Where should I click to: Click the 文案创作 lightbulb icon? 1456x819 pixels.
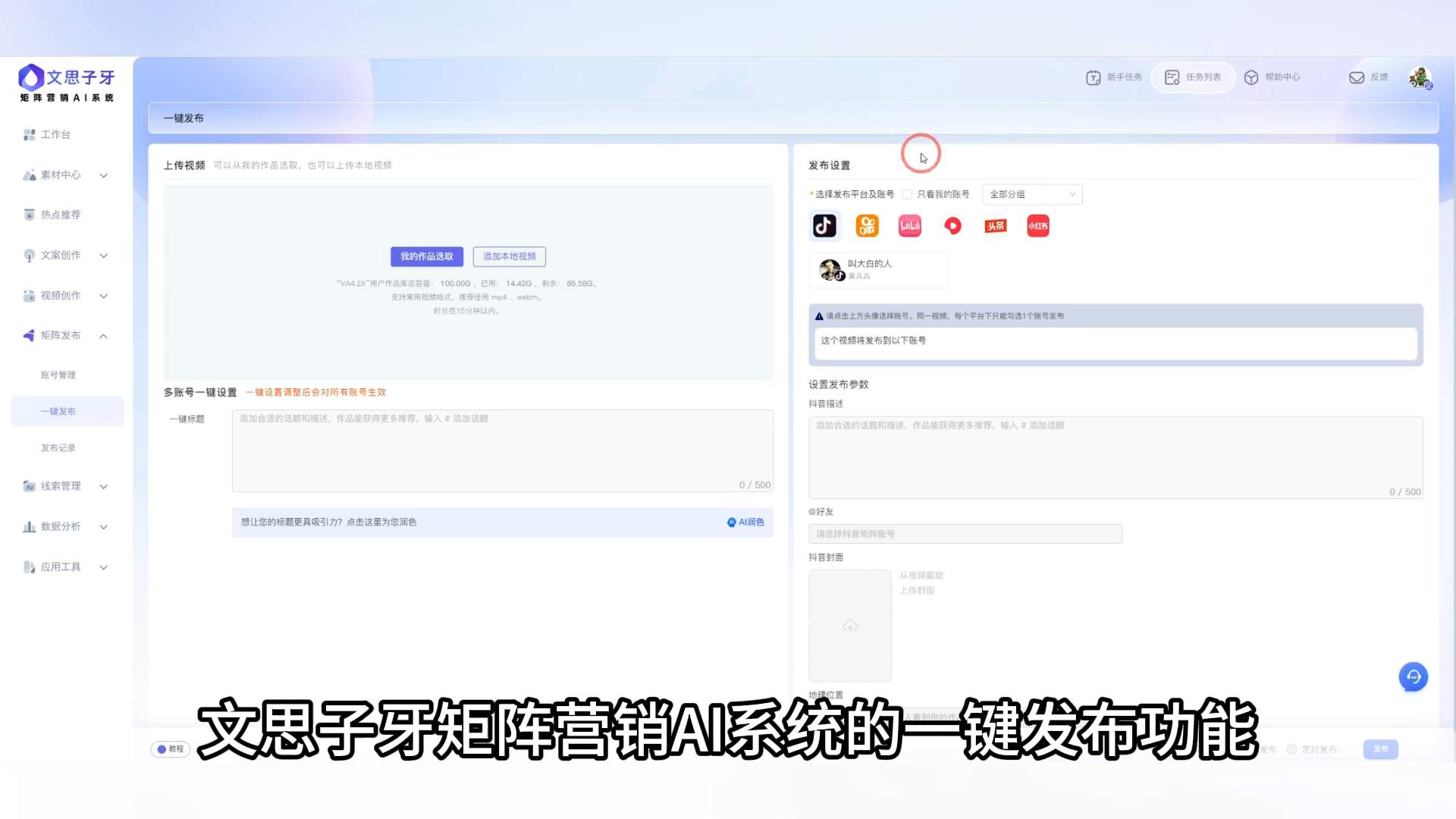click(29, 256)
